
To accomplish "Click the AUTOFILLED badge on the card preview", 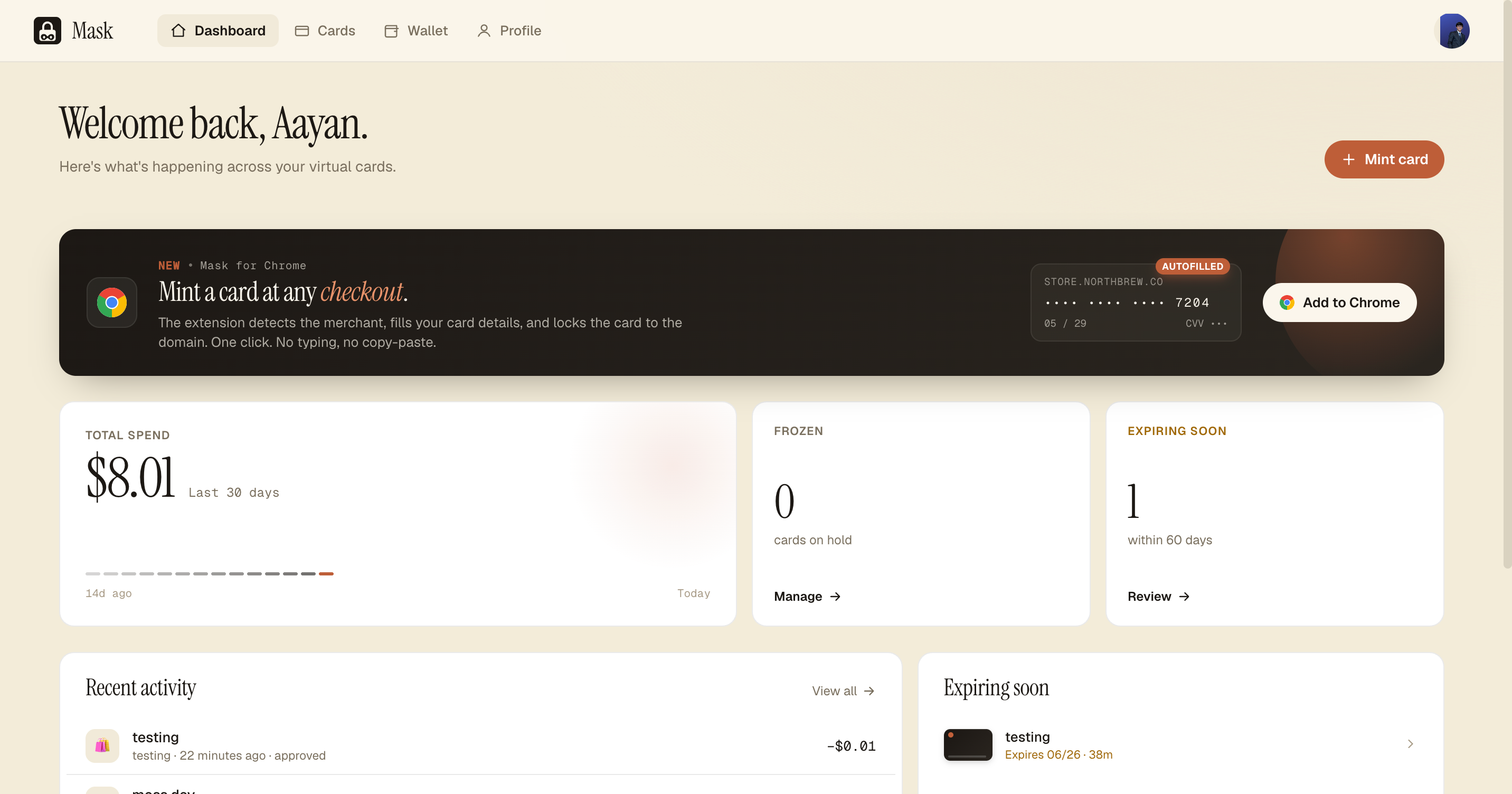I will click(x=1192, y=267).
